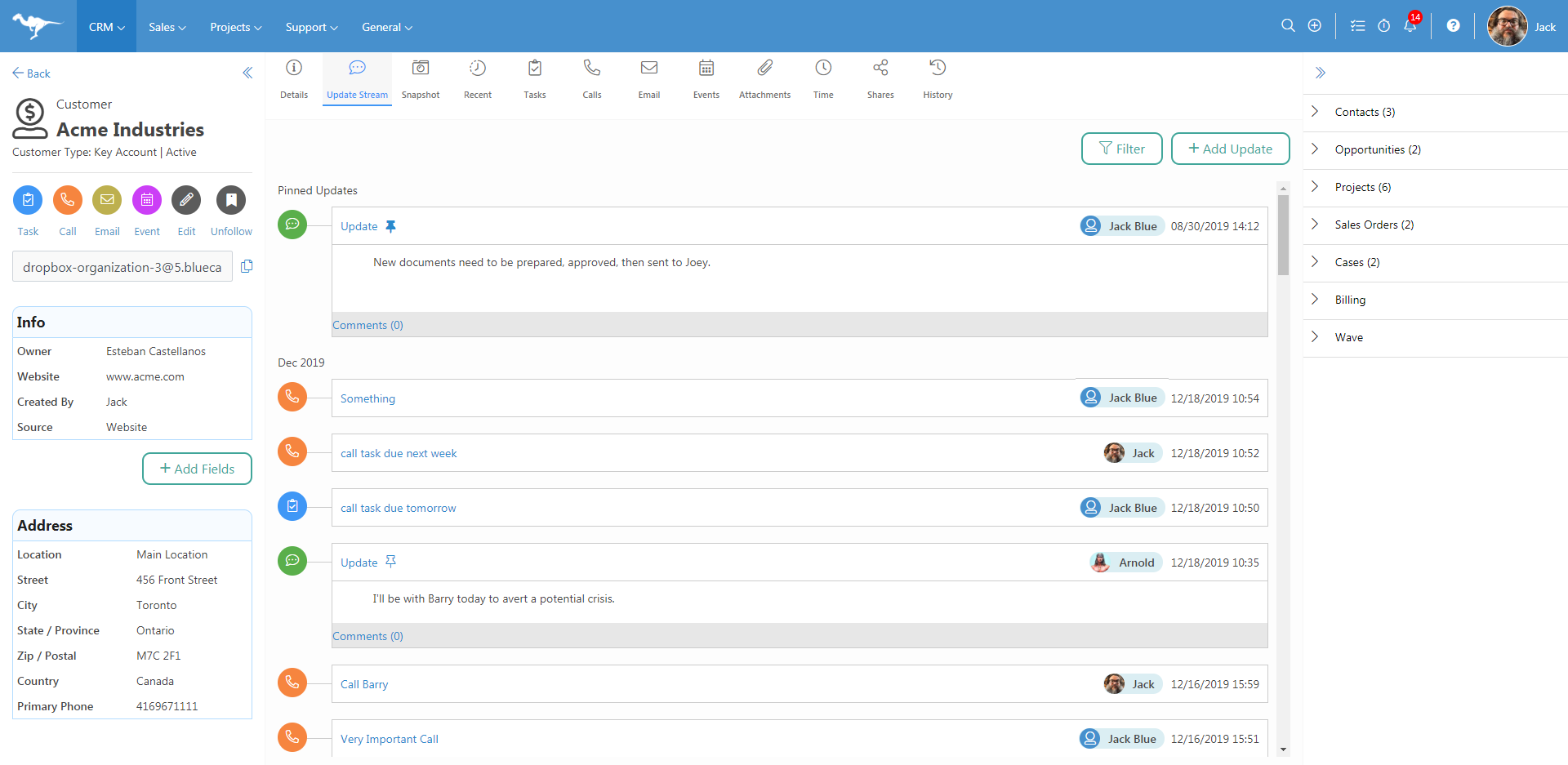Viewport: 1568px width, 765px height.
Task: Open the notifications bell
Action: 1410,26
